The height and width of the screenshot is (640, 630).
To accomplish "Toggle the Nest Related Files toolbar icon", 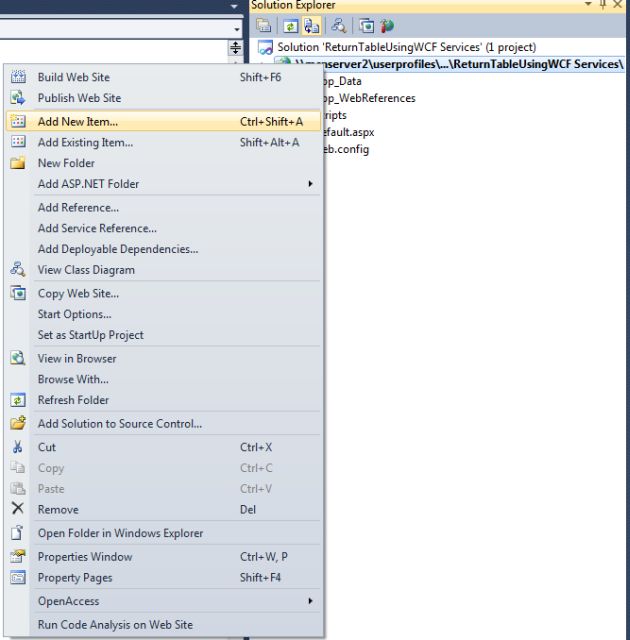I will (x=312, y=26).
